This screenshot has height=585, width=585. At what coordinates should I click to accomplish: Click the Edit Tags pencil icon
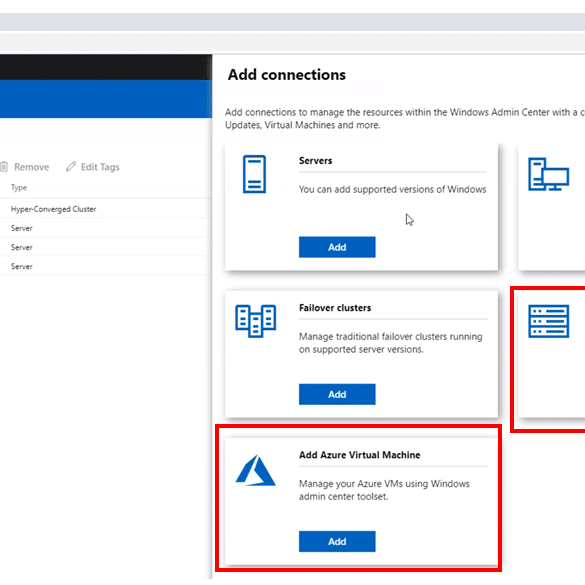tap(71, 166)
